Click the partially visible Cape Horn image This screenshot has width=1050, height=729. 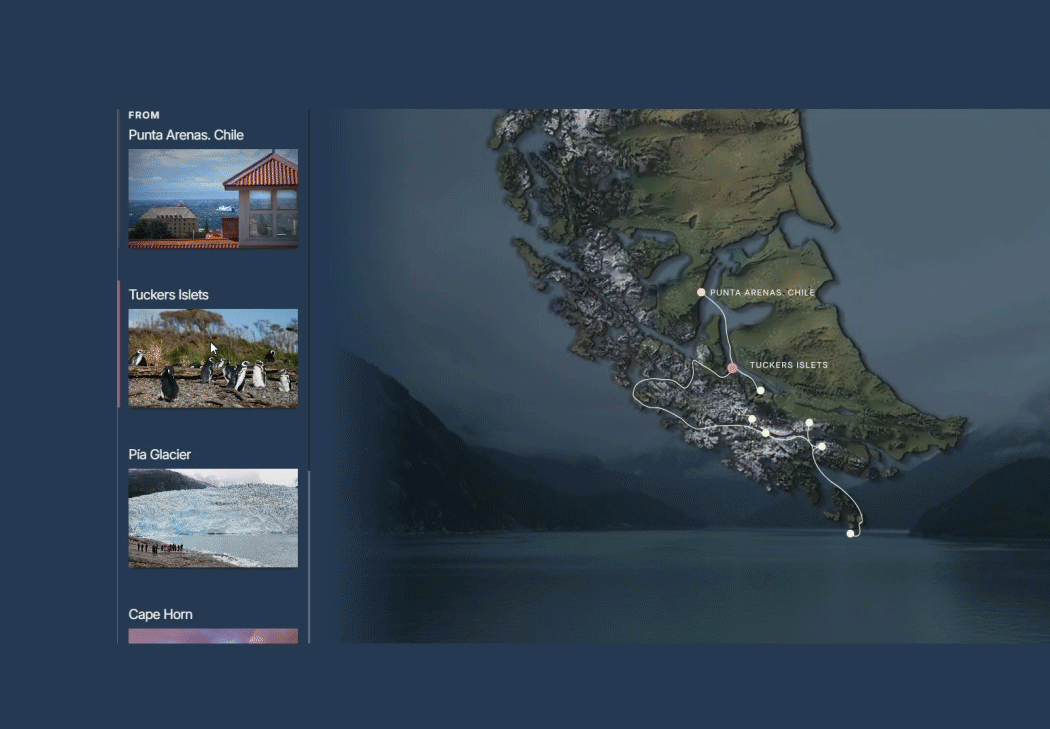(x=213, y=636)
